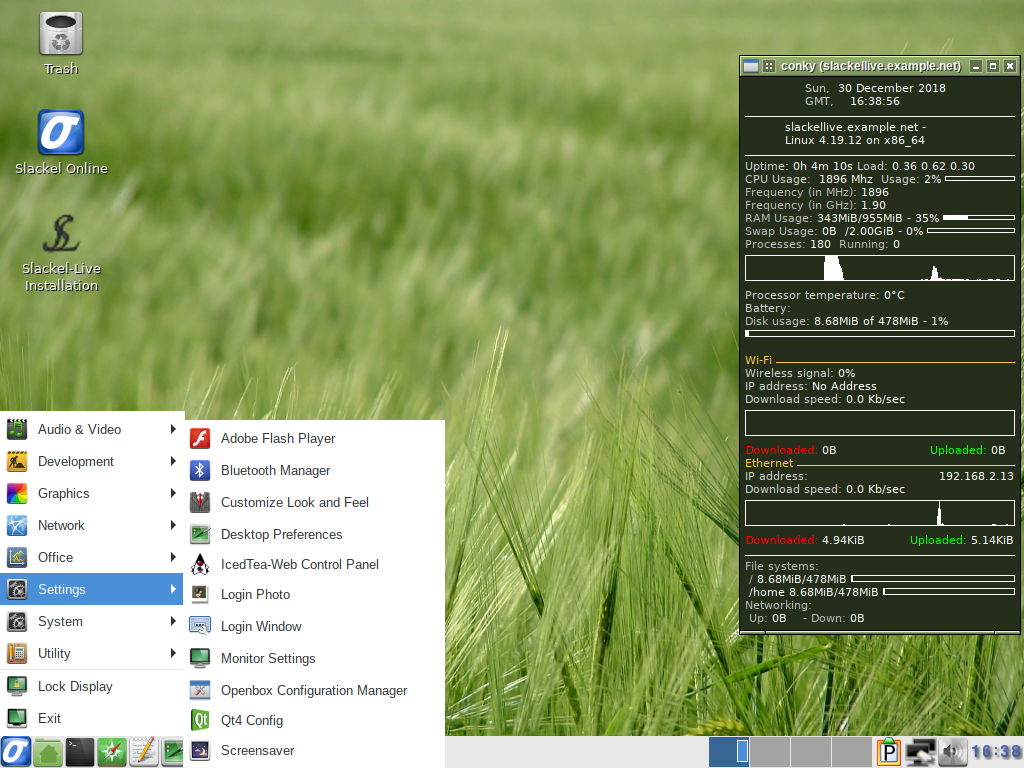The image size is (1024, 768).
Task: Open IcedTea-Web Control Panel entry
Action: point(315,564)
